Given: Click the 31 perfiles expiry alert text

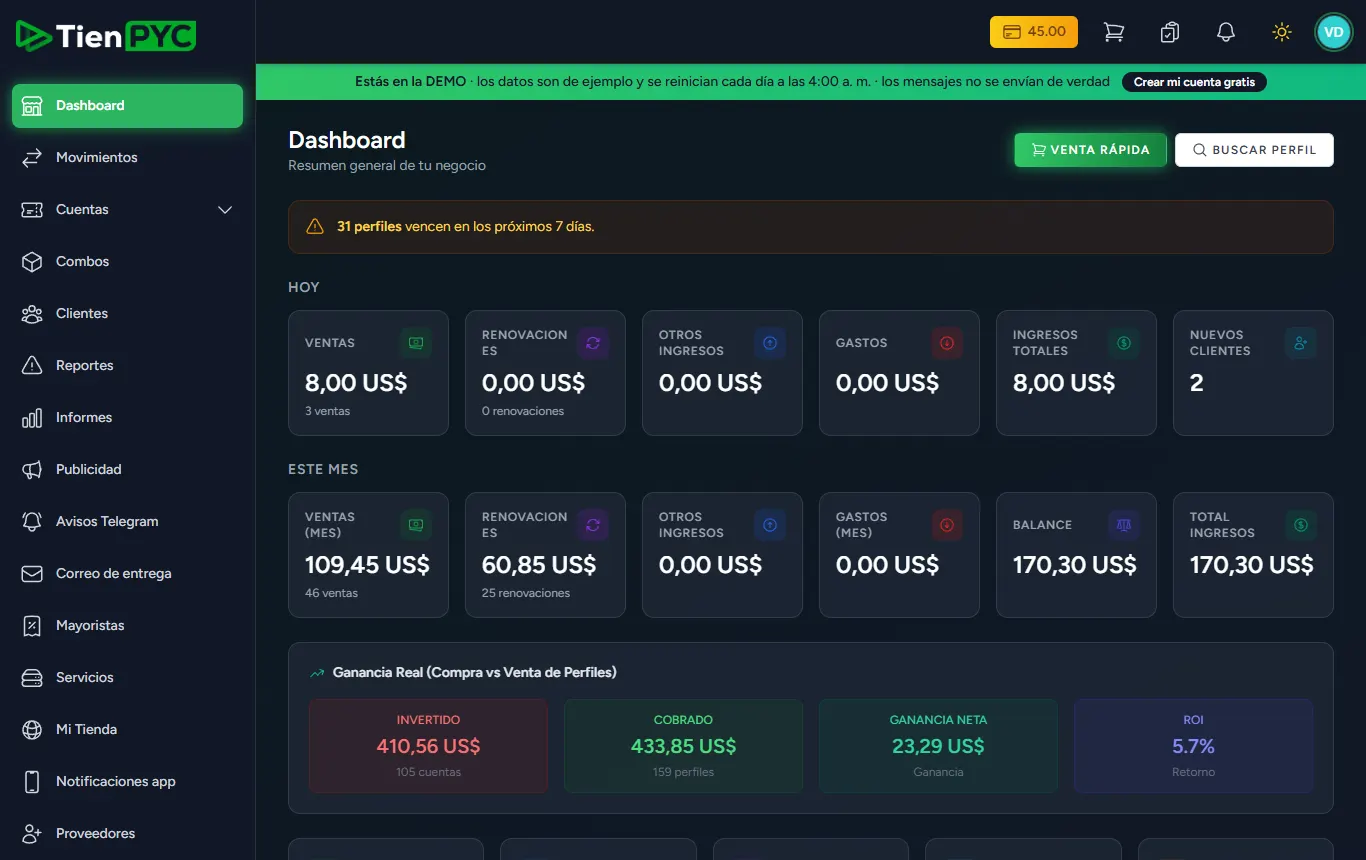Looking at the screenshot, I should pyautogui.click(x=466, y=227).
